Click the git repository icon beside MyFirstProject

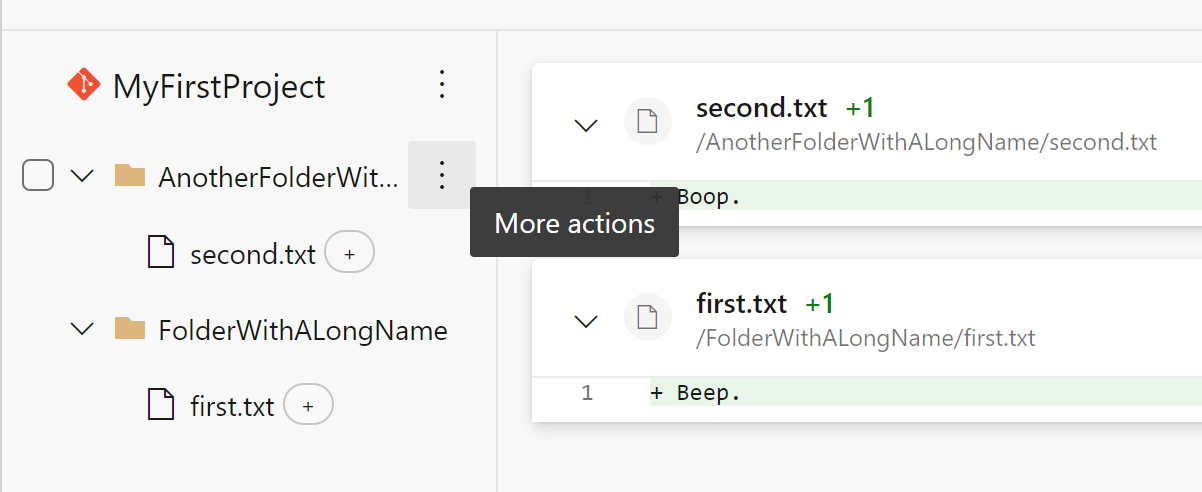(83, 85)
